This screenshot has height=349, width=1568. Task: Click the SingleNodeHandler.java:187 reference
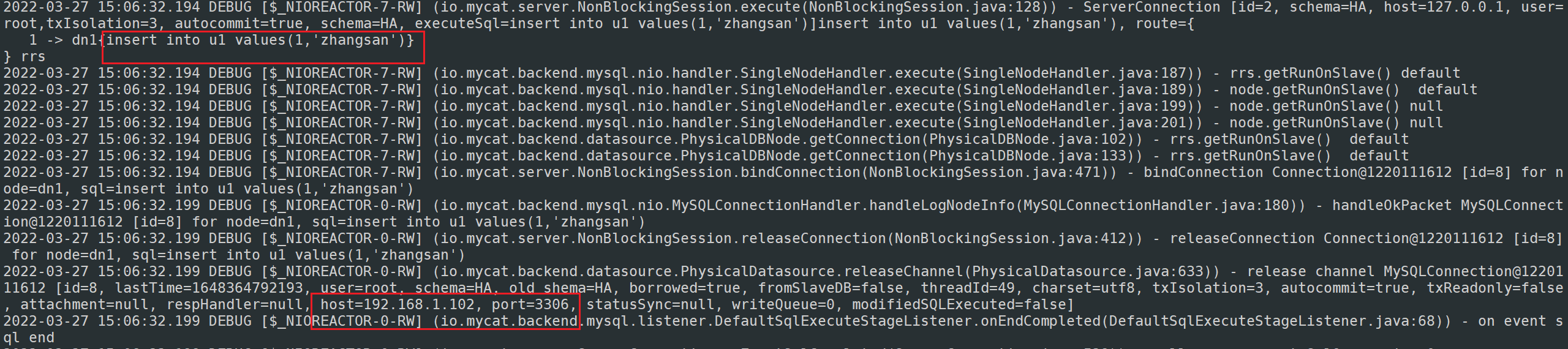pyautogui.click(x=1075, y=73)
